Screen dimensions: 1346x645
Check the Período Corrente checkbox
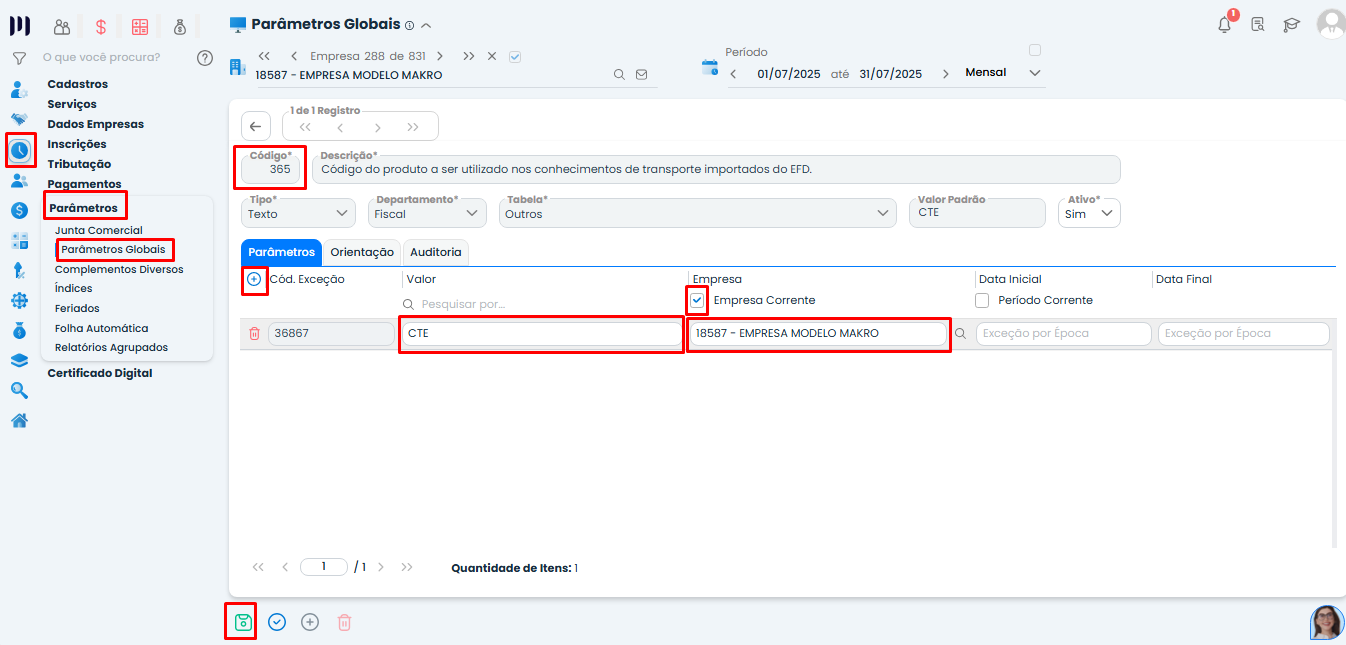[x=982, y=300]
